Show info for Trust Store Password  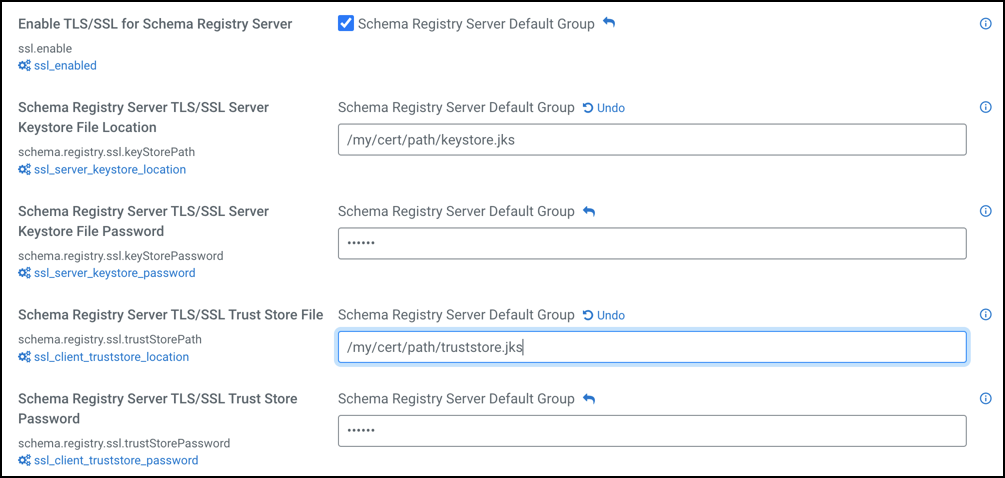point(985,399)
